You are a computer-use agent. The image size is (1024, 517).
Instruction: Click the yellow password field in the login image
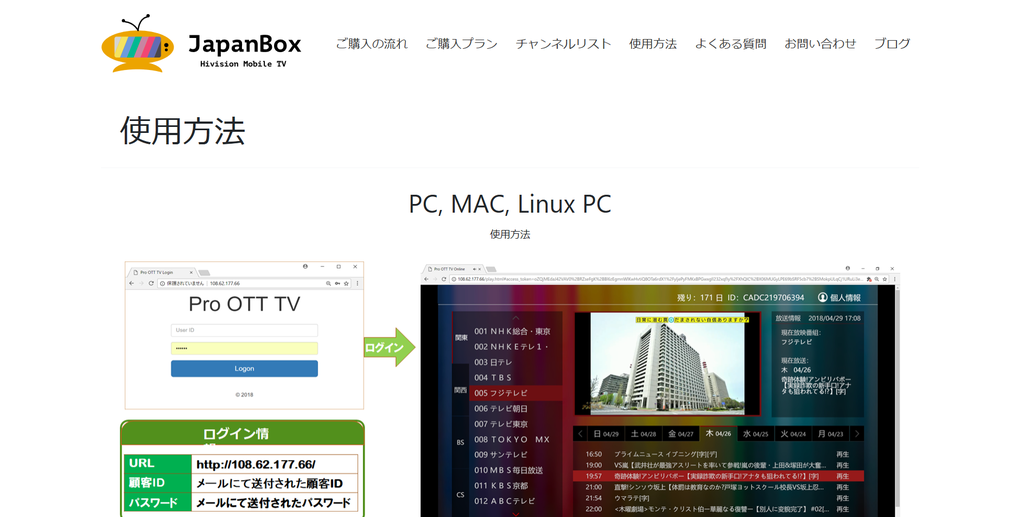244,349
